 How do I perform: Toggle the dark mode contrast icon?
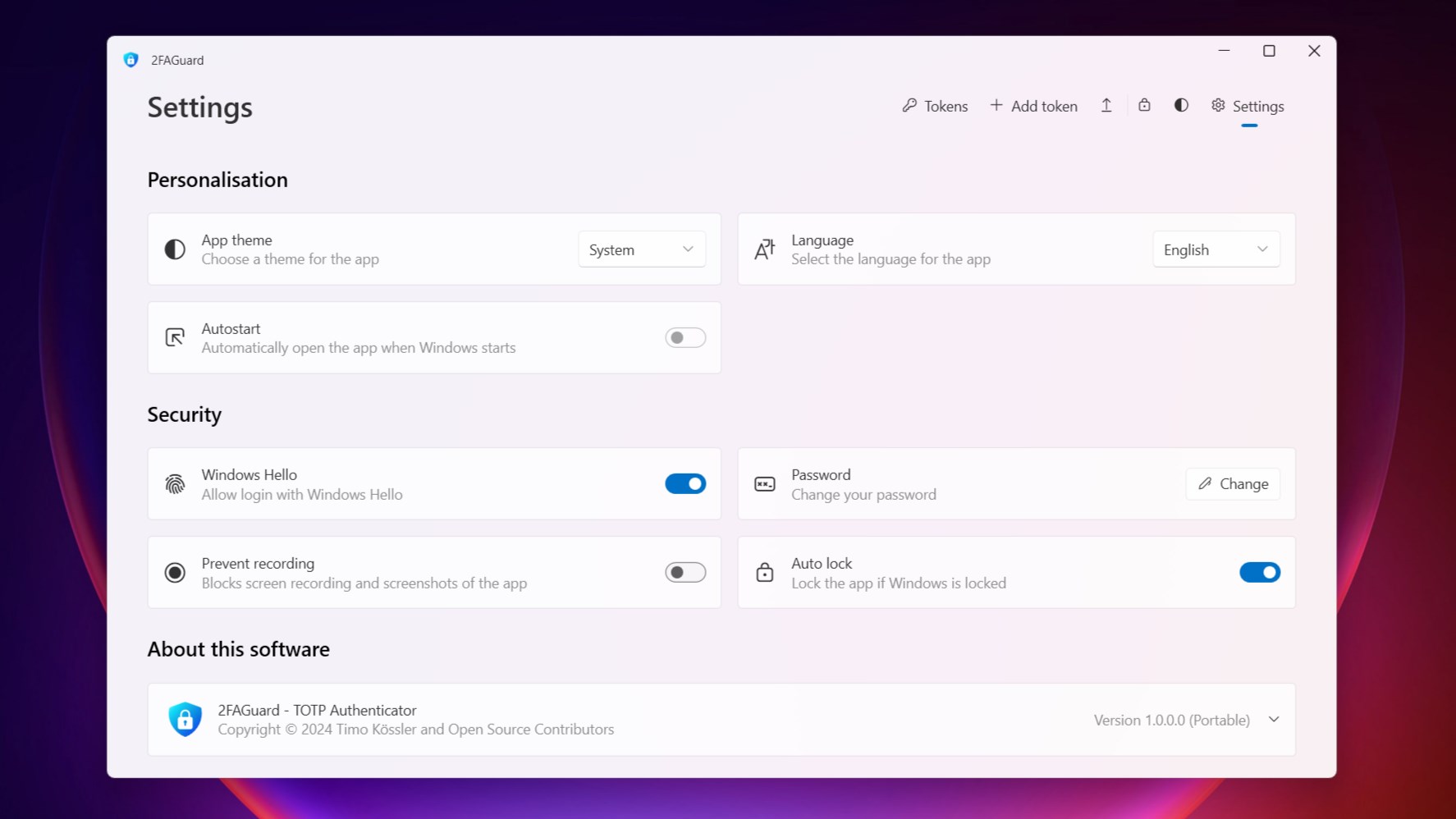point(1180,105)
